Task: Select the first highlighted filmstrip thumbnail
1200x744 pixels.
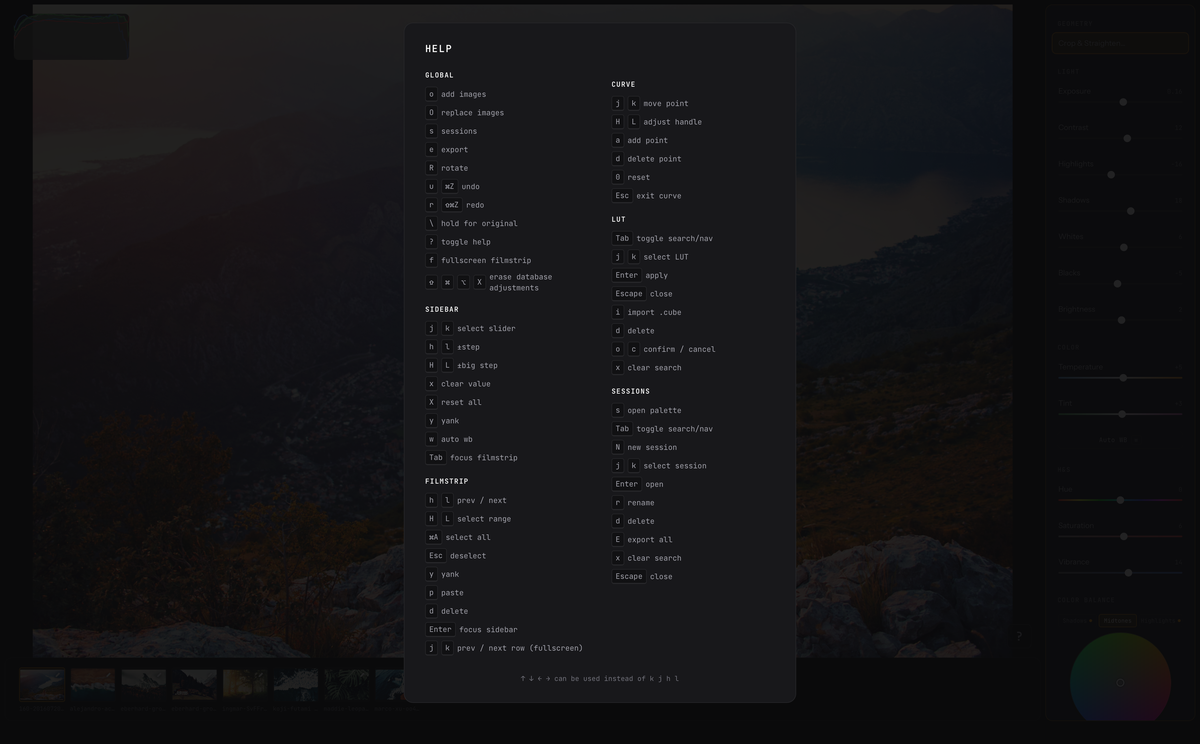Action: pos(42,685)
